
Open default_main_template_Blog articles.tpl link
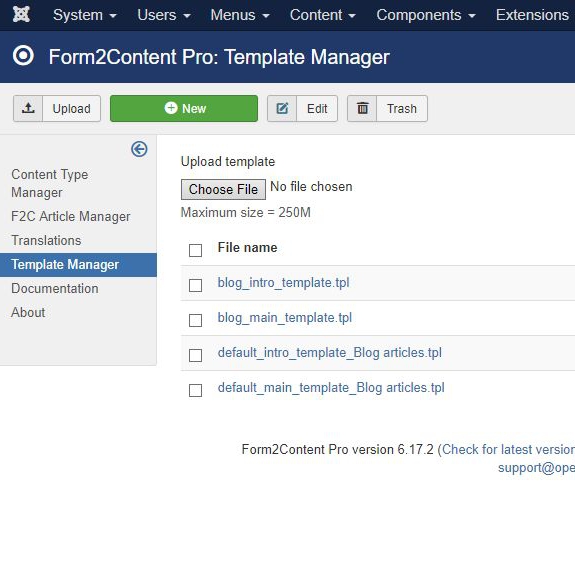(331, 388)
